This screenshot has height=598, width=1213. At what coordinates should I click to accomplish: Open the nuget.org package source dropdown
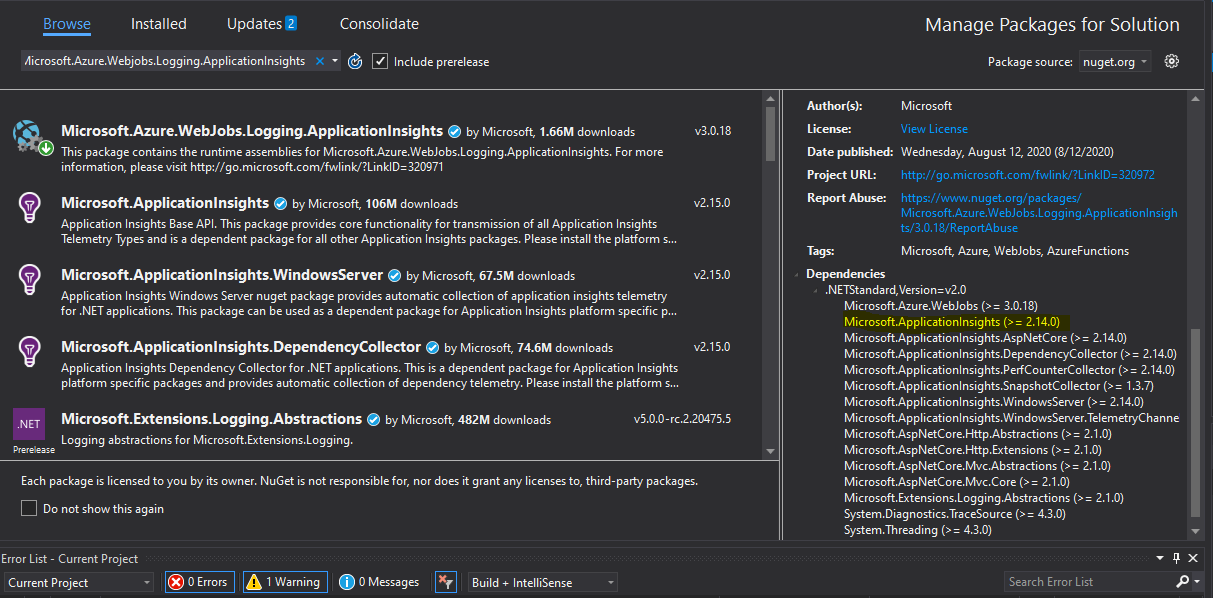[1114, 61]
